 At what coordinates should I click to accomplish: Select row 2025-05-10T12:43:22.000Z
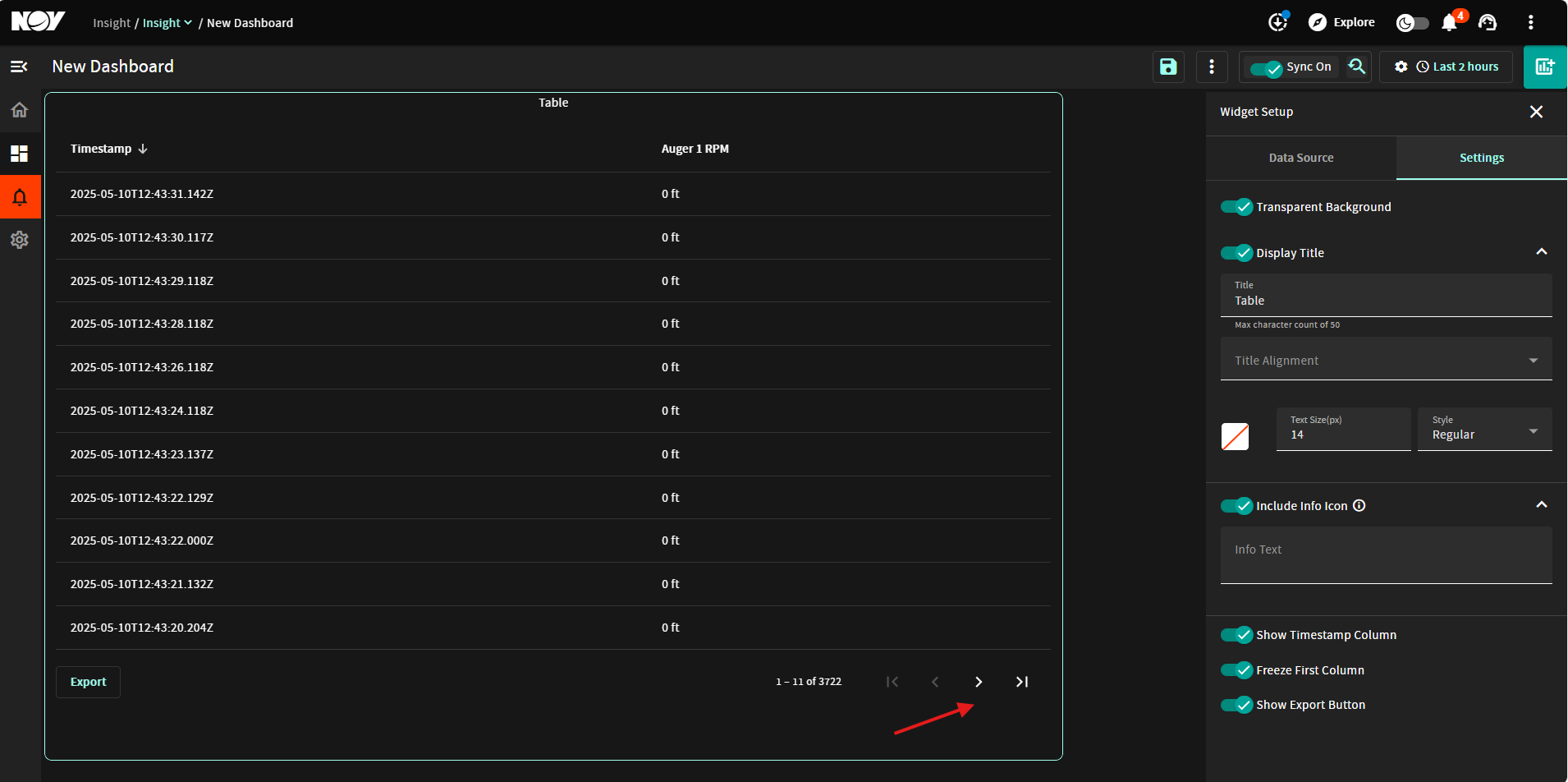point(553,540)
